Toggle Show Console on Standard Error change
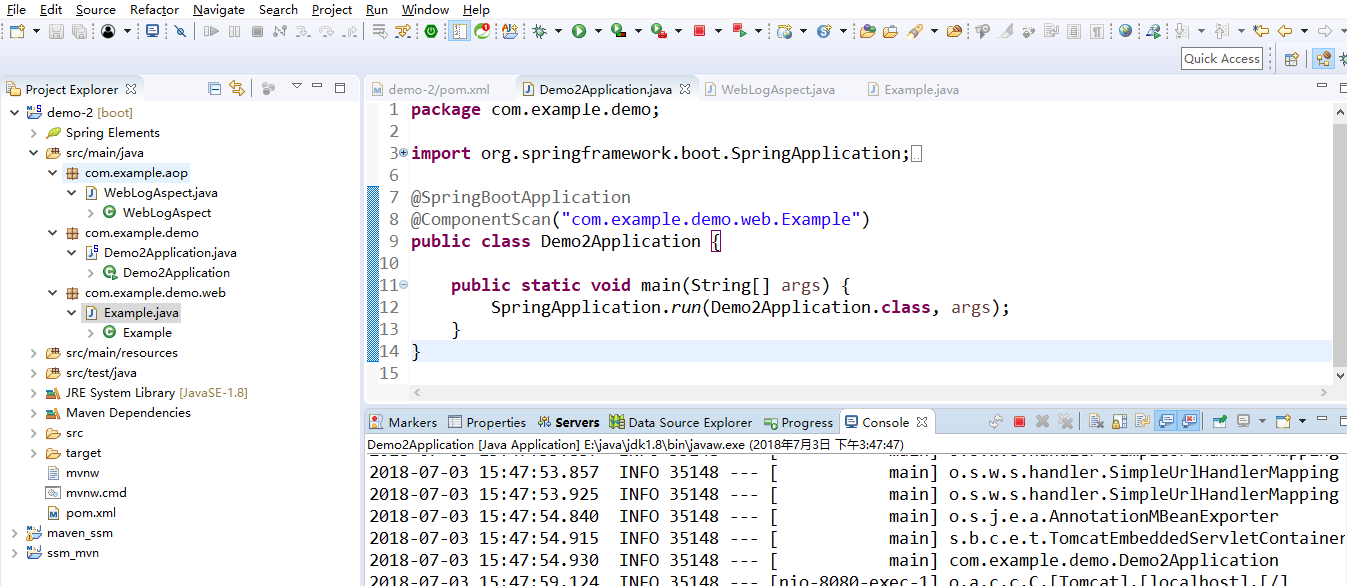 1189,422
